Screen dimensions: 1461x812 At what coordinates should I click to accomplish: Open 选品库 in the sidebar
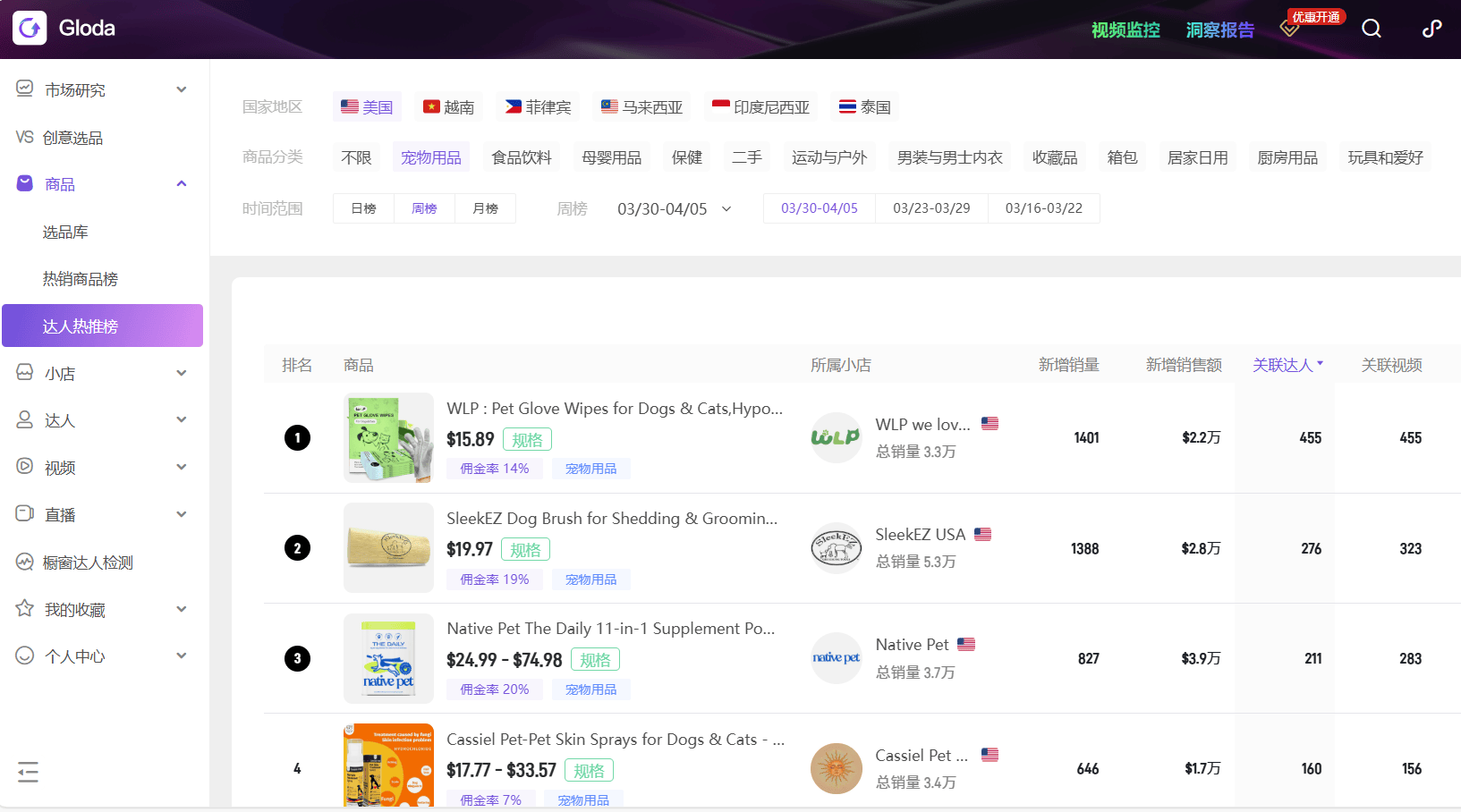pos(65,233)
